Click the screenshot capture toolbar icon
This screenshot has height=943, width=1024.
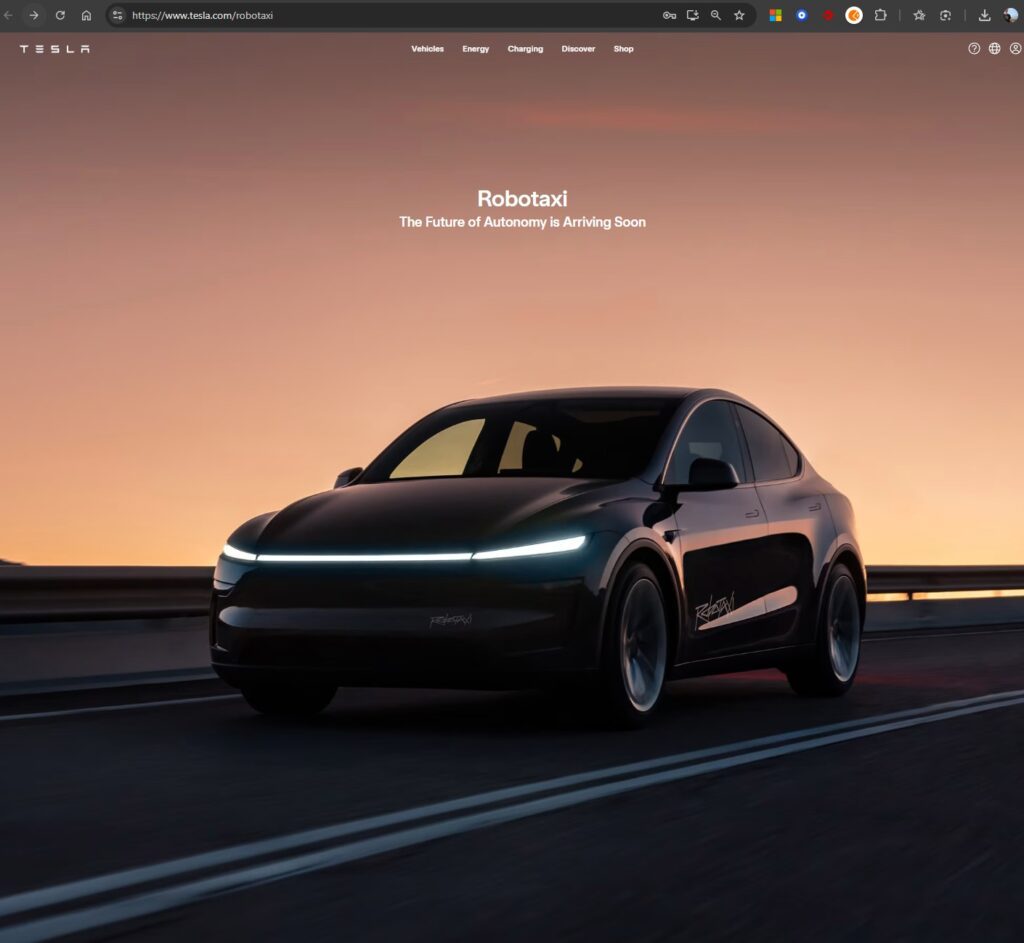(946, 15)
